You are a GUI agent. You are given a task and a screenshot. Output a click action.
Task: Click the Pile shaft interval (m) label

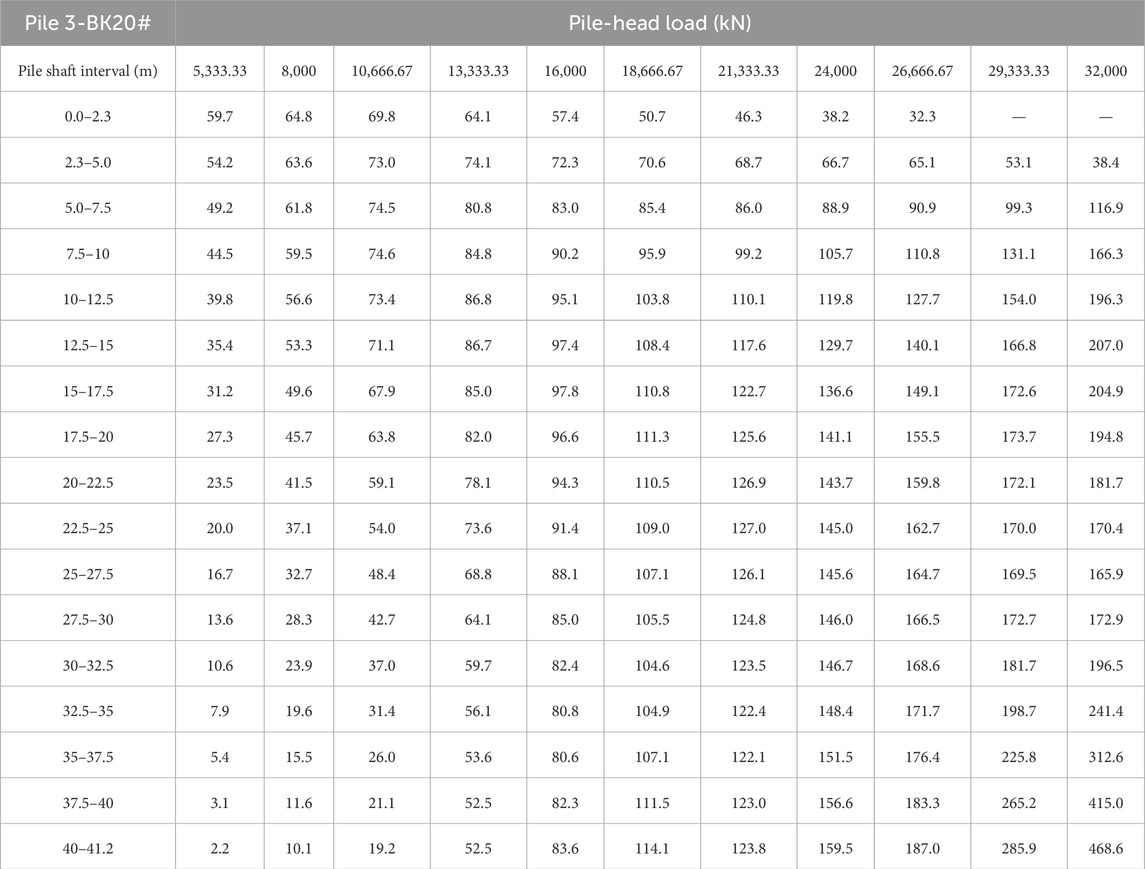(88, 71)
